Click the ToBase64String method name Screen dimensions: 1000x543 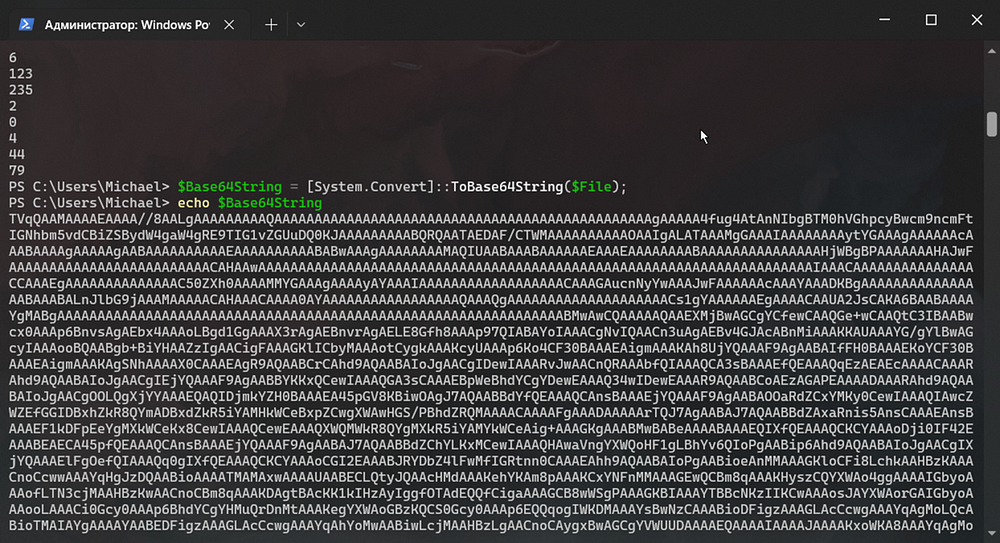click(507, 187)
